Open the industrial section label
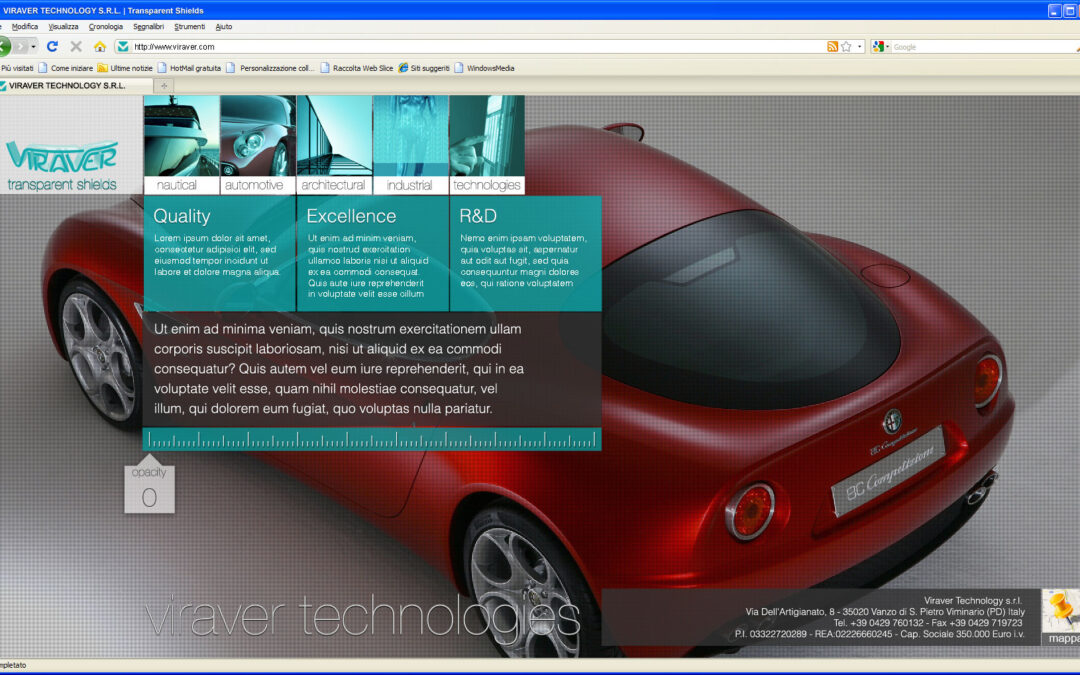 411,185
